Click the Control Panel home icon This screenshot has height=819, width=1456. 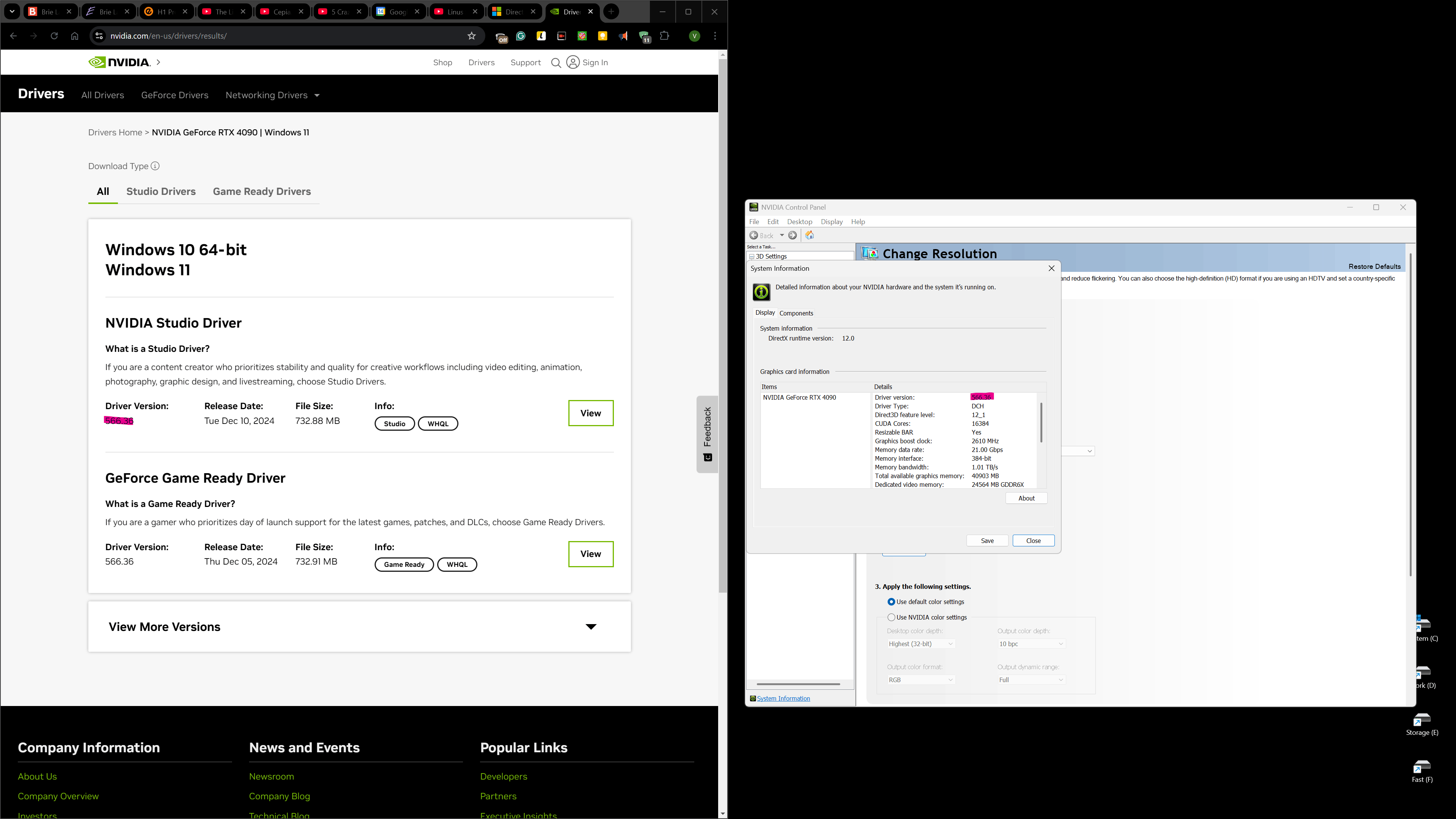[x=810, y=235]
